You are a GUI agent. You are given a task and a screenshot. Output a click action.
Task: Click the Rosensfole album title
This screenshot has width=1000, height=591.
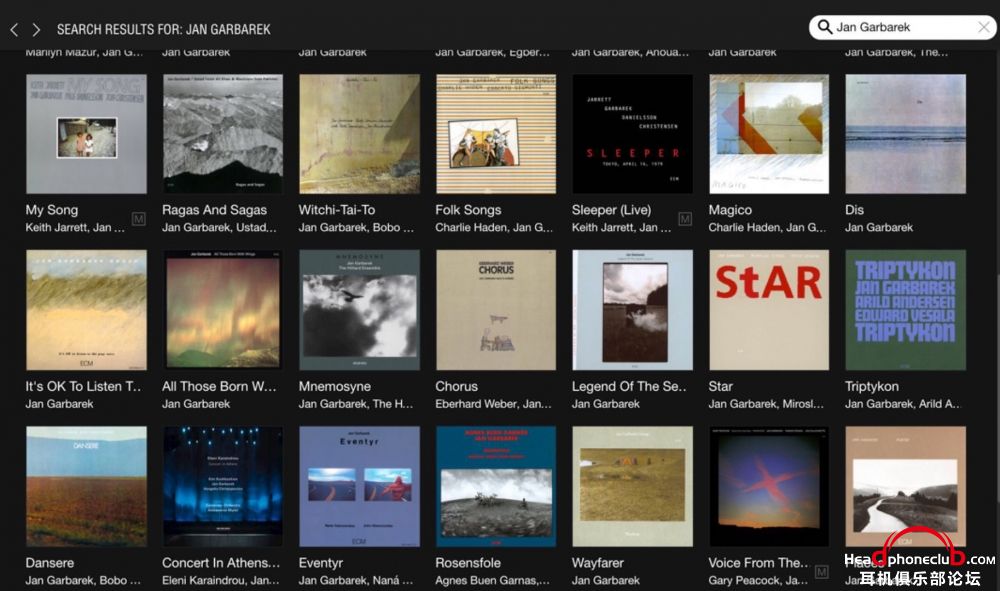pyautogui.click(x=468, y=563)
